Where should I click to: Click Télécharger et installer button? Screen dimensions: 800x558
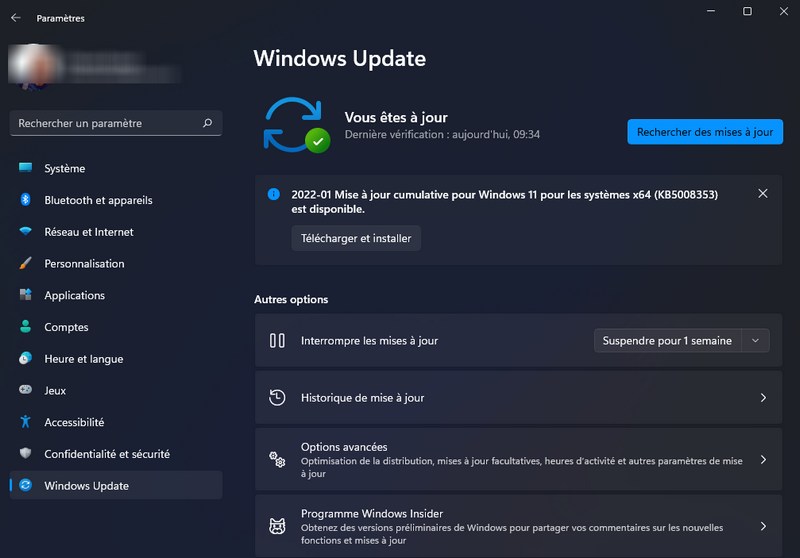coord(356,238)
